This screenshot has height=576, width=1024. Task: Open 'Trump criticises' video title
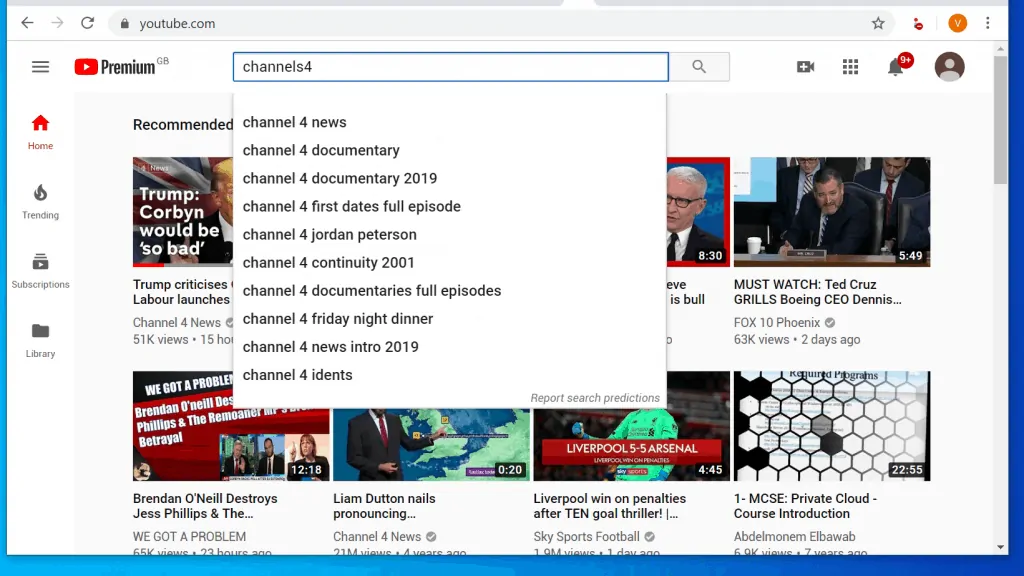pos(182,292)
